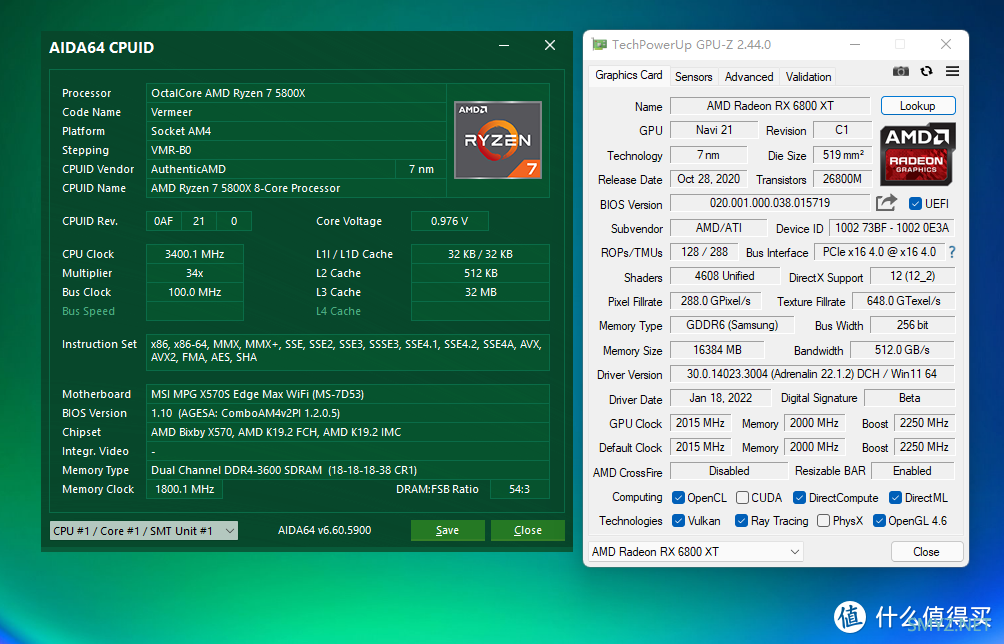
Task: Click the Memory Clock 1800.1 MHz value
Action: coord(184,489)
